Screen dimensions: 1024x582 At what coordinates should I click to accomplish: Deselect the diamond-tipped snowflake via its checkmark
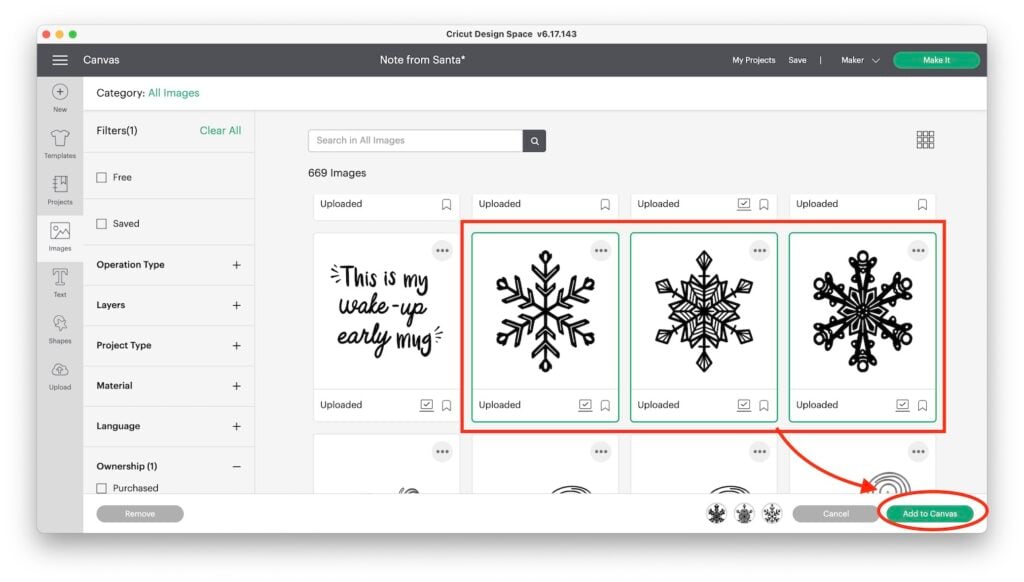(744, 405)
